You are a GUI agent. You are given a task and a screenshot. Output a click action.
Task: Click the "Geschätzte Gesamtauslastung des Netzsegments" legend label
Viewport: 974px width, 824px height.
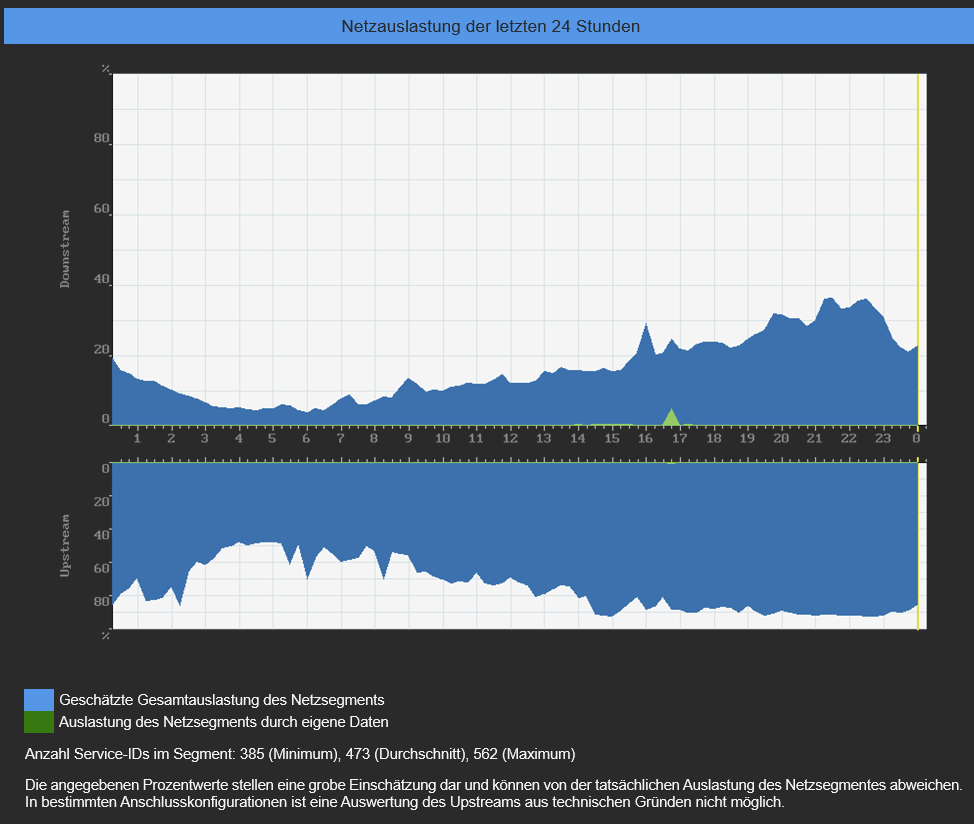click(222, 700)
